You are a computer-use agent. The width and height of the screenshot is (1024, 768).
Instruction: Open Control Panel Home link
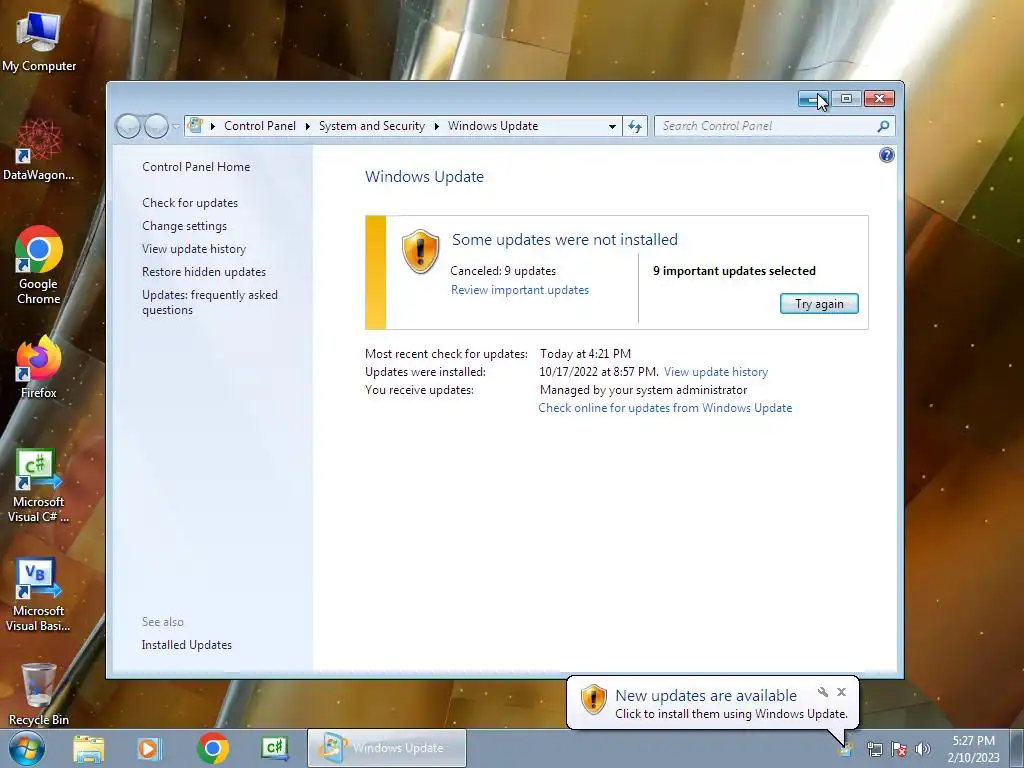(196, 167)
